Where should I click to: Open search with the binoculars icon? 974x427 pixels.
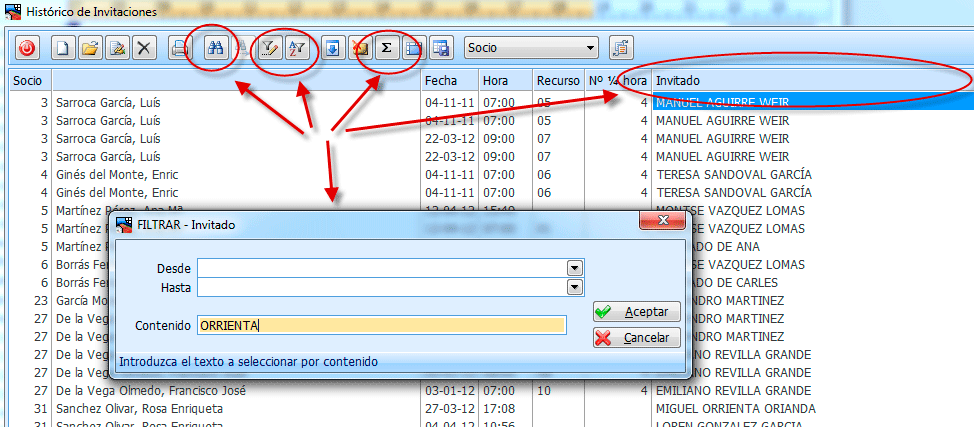[213, 47]
